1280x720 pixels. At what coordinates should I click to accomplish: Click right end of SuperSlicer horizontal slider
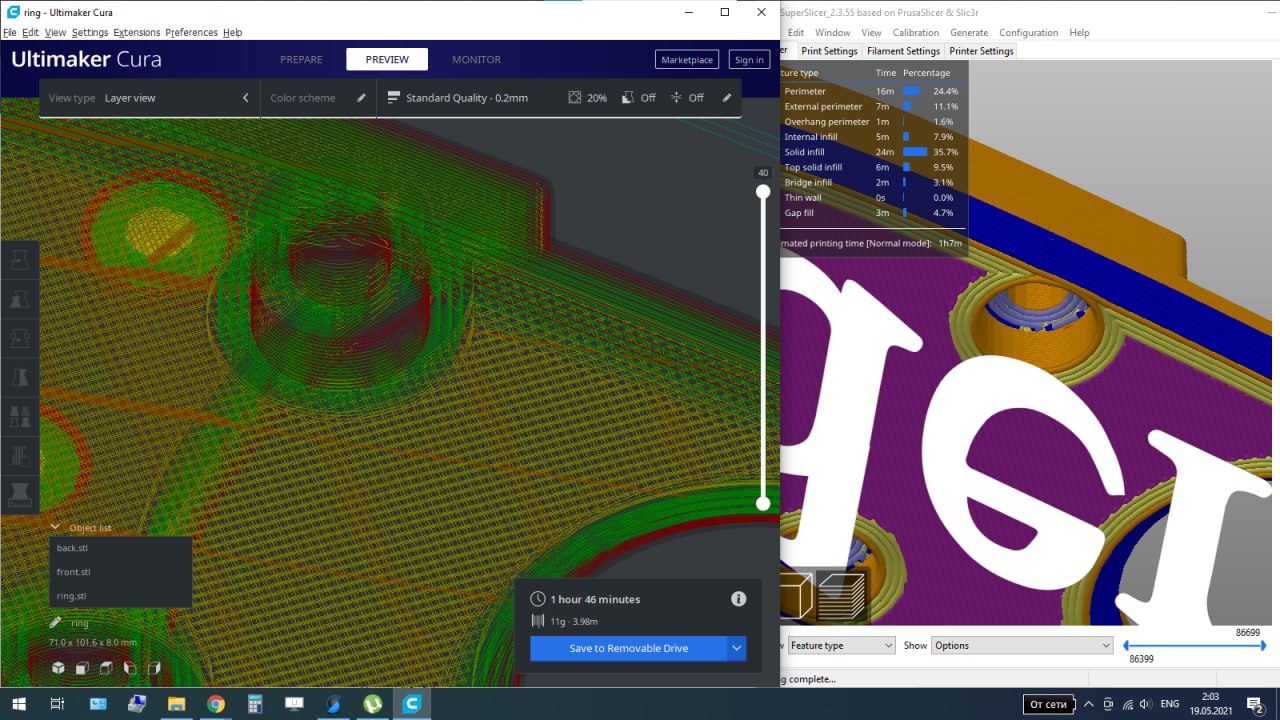click(x=1263, y=646)
